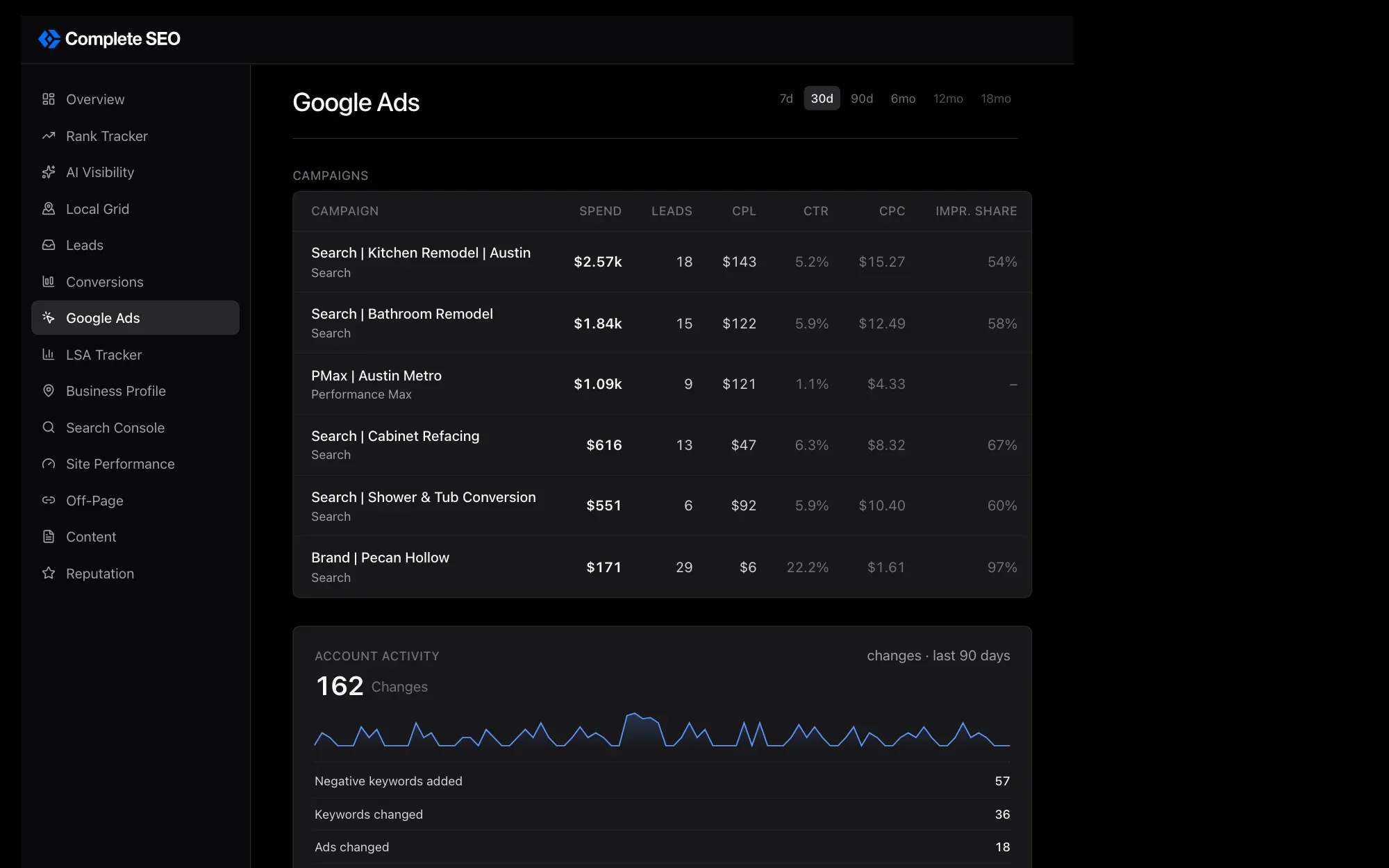Click the Complete SEO logo icon
This screenshot has height=868, width=1389.
point(49,39)
